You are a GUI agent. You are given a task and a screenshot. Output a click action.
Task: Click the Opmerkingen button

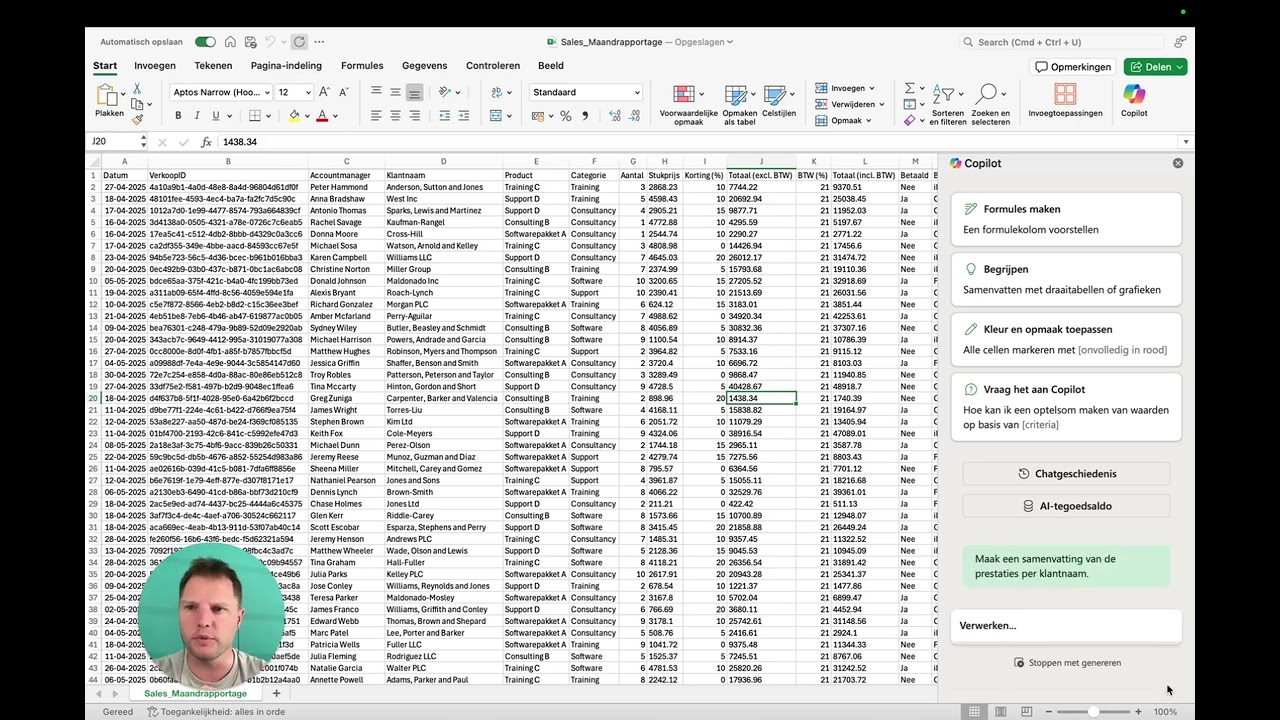1073,67
